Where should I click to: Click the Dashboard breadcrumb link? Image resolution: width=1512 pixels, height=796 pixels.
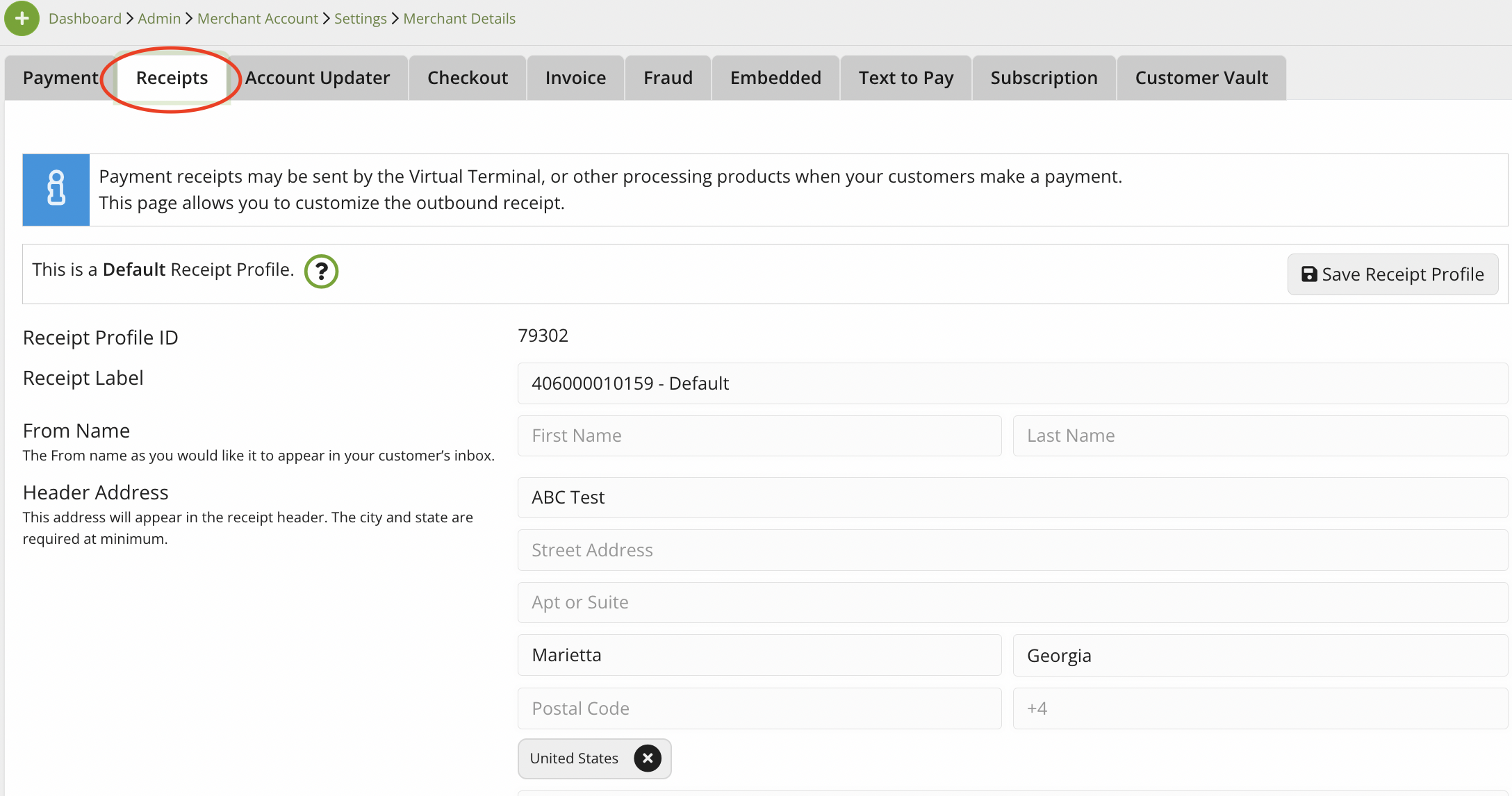(85, 19)
